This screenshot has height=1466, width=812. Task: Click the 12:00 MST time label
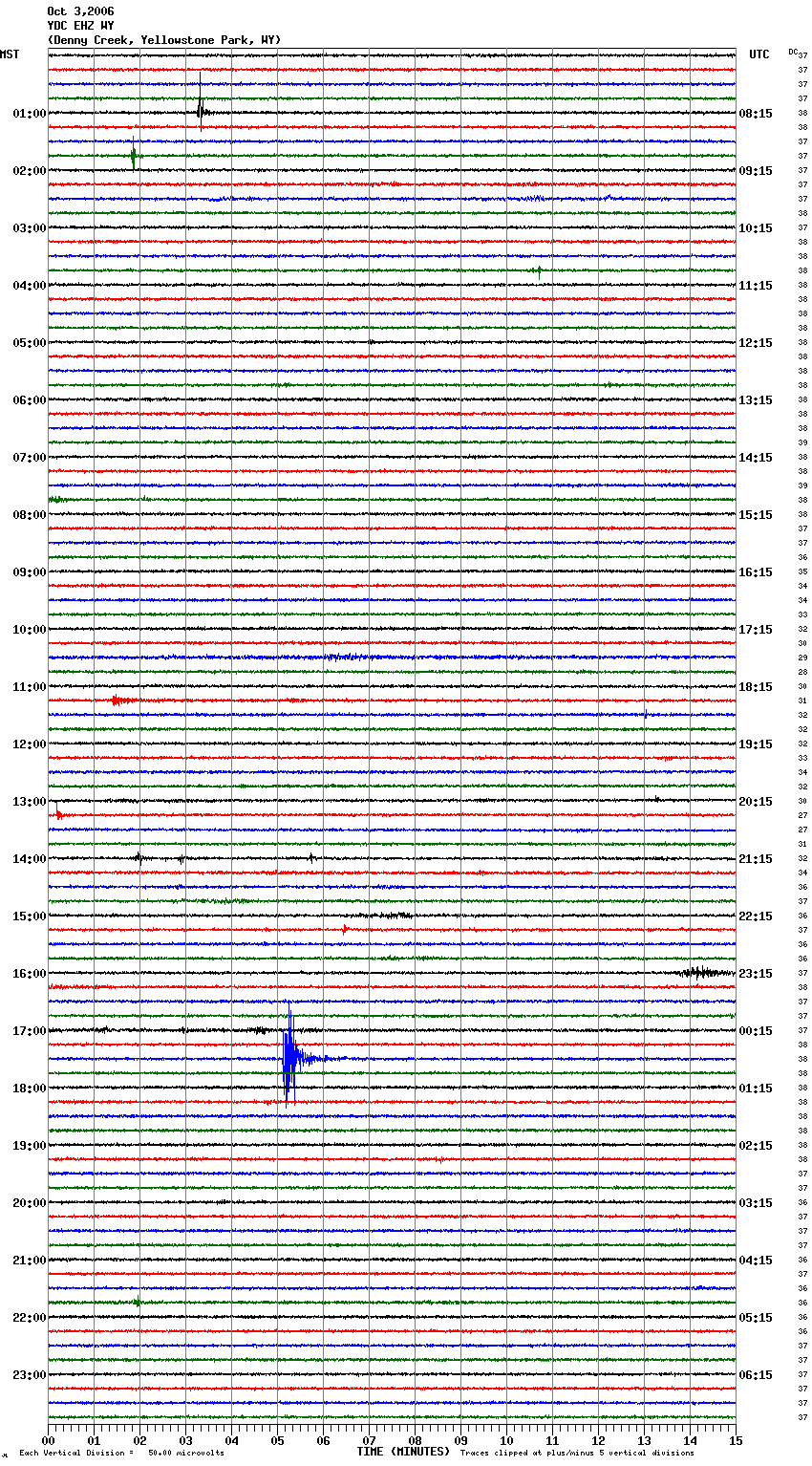pyautogui.click(x=30, y=744)
